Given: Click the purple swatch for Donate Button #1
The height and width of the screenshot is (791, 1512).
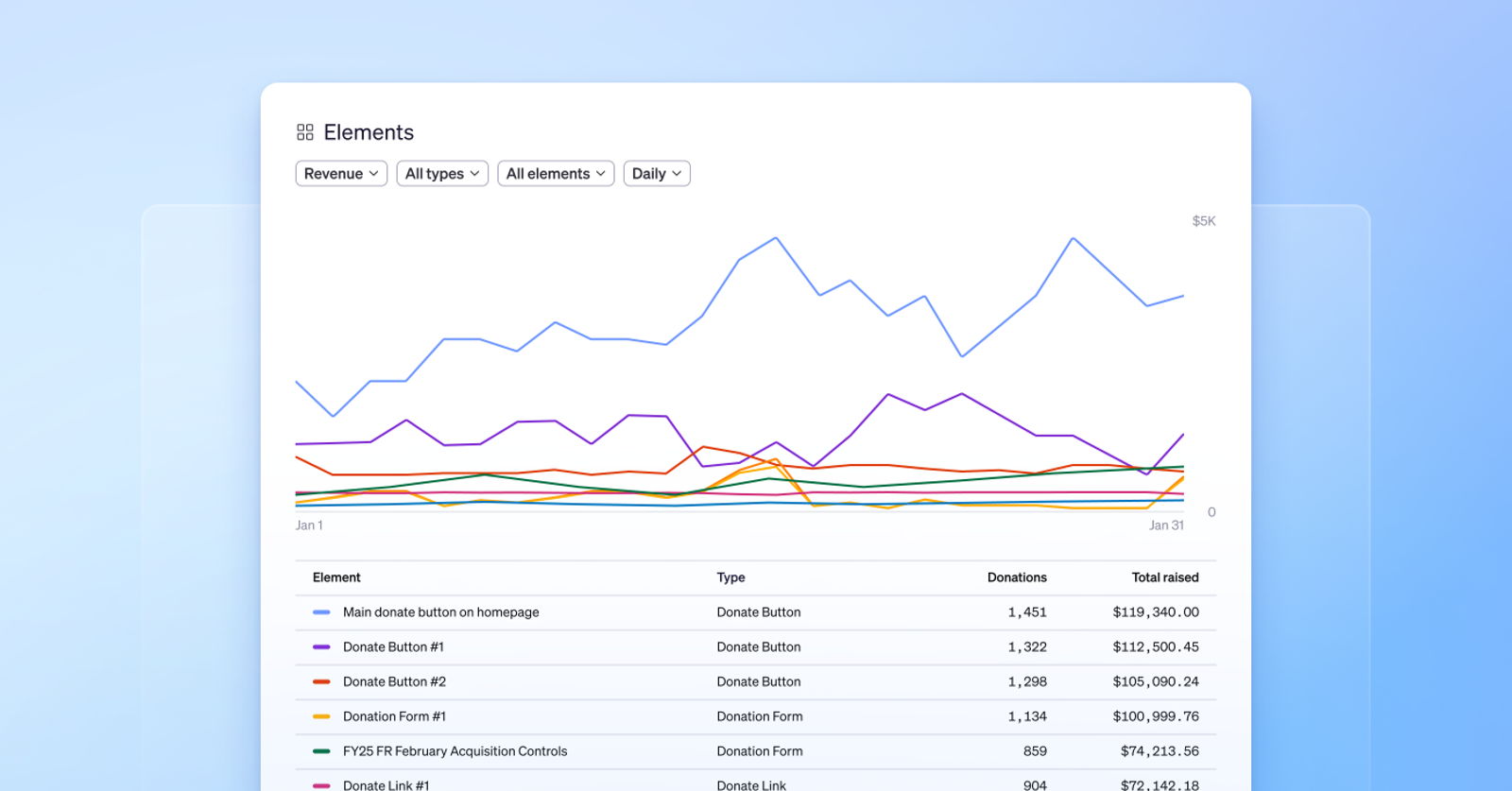Looking at the screenshot, I should click(x=321, y=647).
